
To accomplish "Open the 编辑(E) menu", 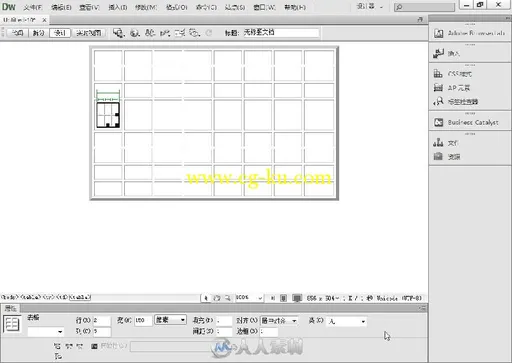I will point(61,7).
